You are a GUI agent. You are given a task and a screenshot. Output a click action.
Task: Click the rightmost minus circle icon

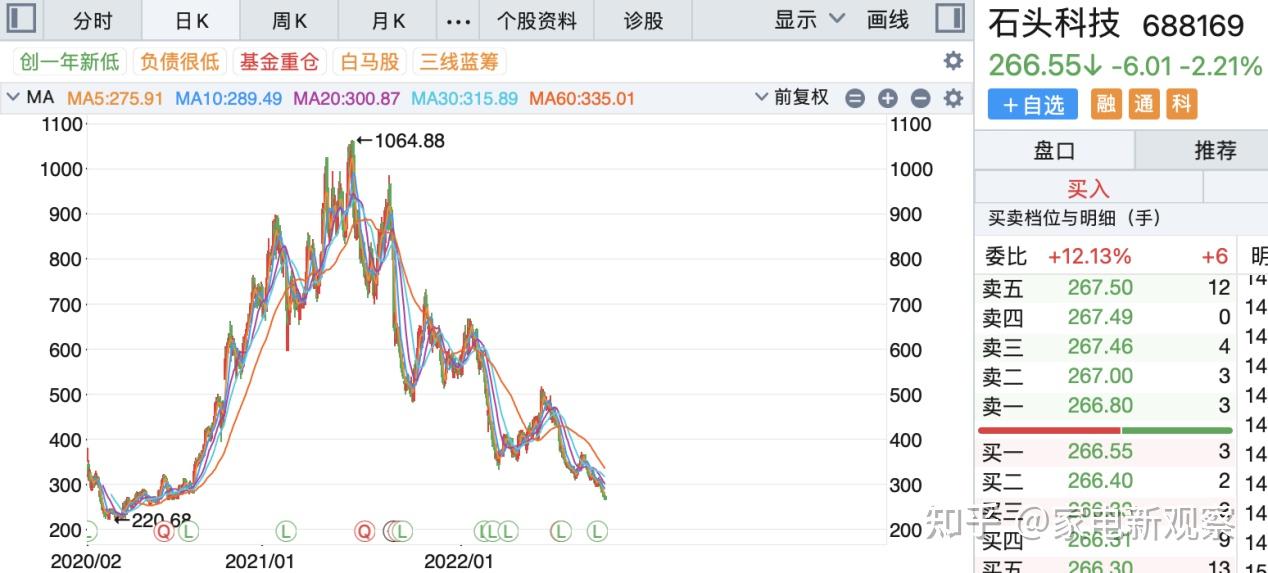click(x=921, y=98)
